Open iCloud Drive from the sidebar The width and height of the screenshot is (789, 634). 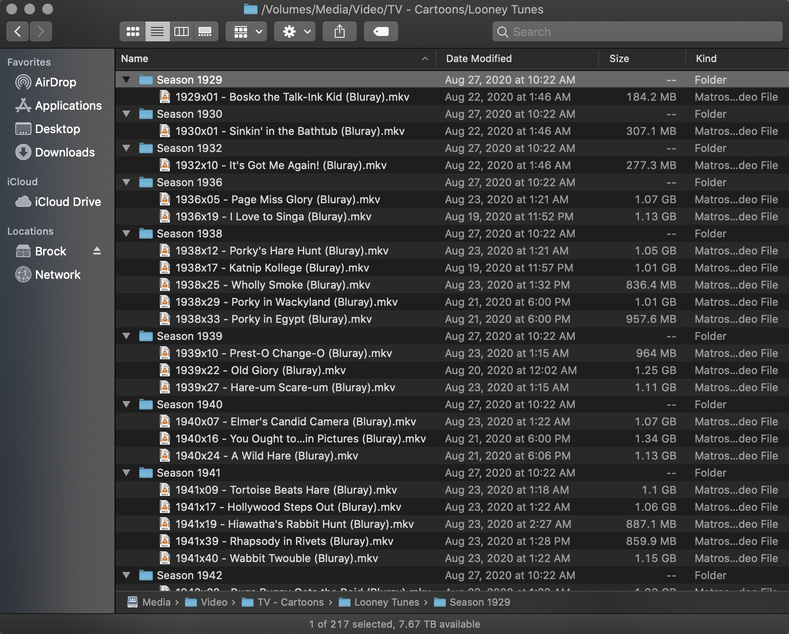[67, 201]
